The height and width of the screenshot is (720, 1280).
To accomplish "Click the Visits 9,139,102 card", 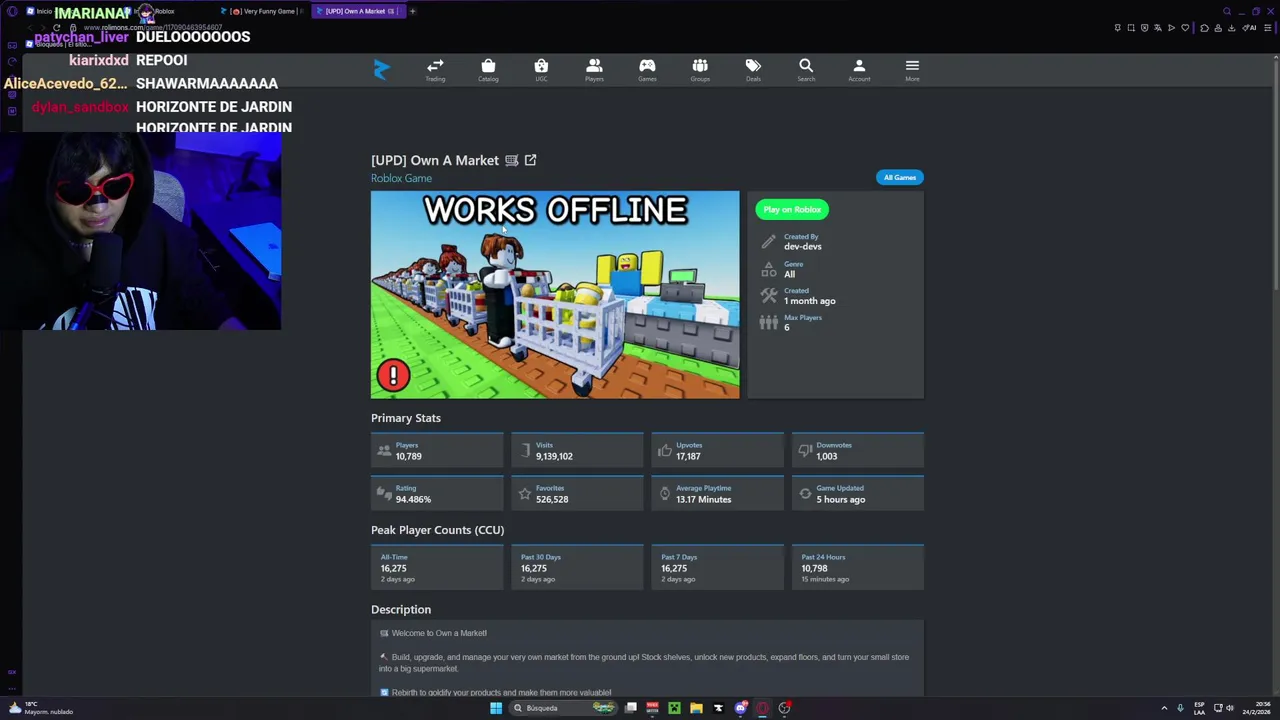I will tap(577, 450).
